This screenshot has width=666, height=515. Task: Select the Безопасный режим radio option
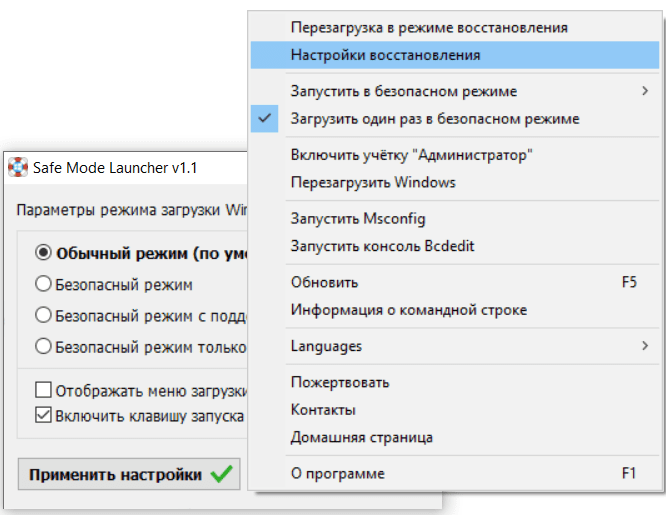pyautogui.click(x=43, y=284)
